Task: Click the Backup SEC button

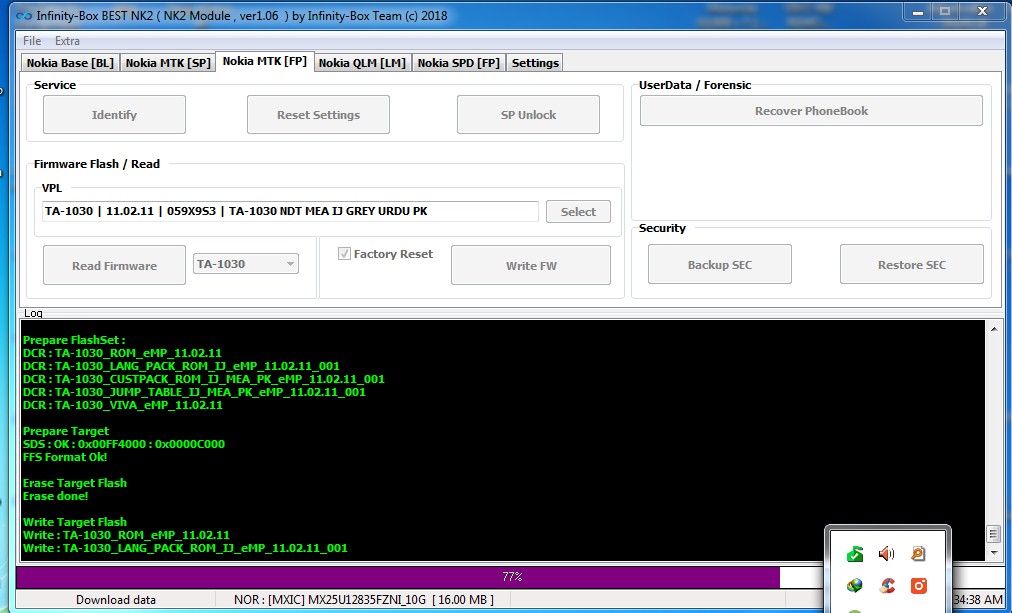Action: pos(720,265)
